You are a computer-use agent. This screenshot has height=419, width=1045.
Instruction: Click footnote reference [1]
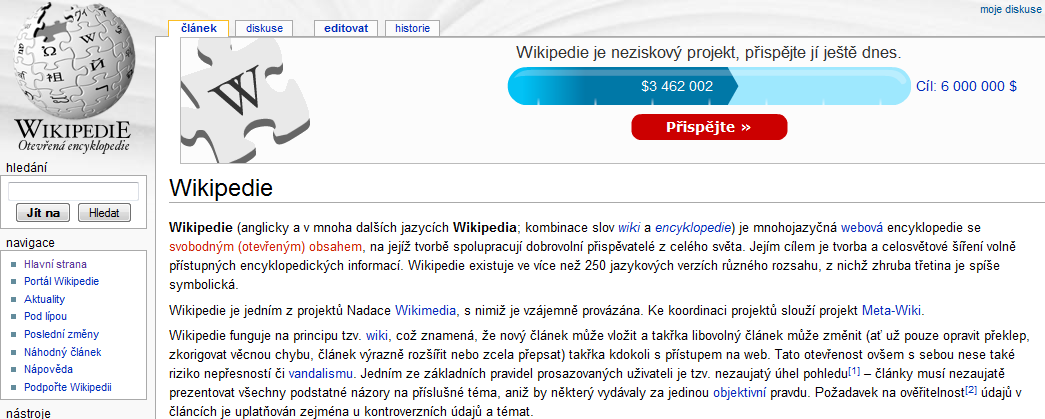(855, 370)
